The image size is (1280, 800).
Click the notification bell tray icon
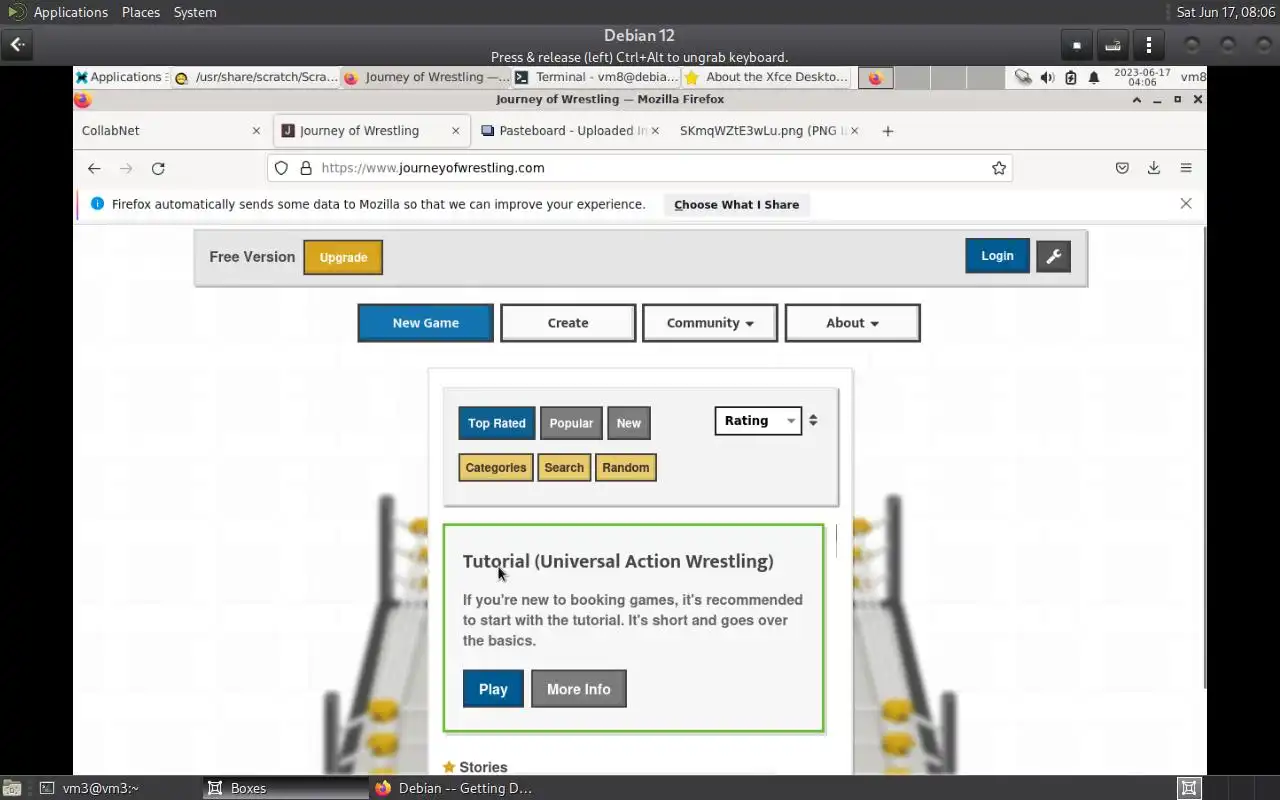[x=1094, y=77]
